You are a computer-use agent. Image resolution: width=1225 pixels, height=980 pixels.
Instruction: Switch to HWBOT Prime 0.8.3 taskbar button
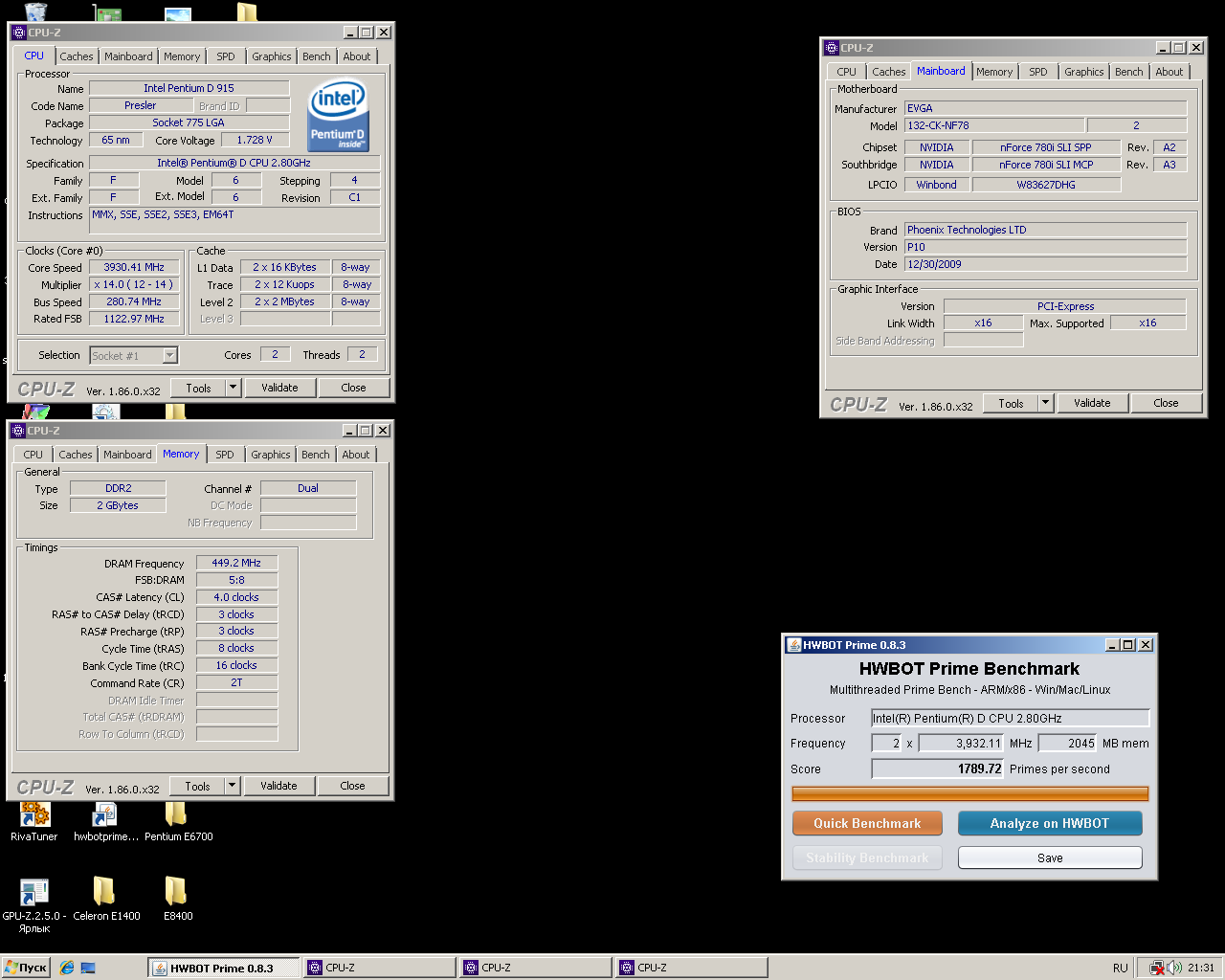point(224,968)
